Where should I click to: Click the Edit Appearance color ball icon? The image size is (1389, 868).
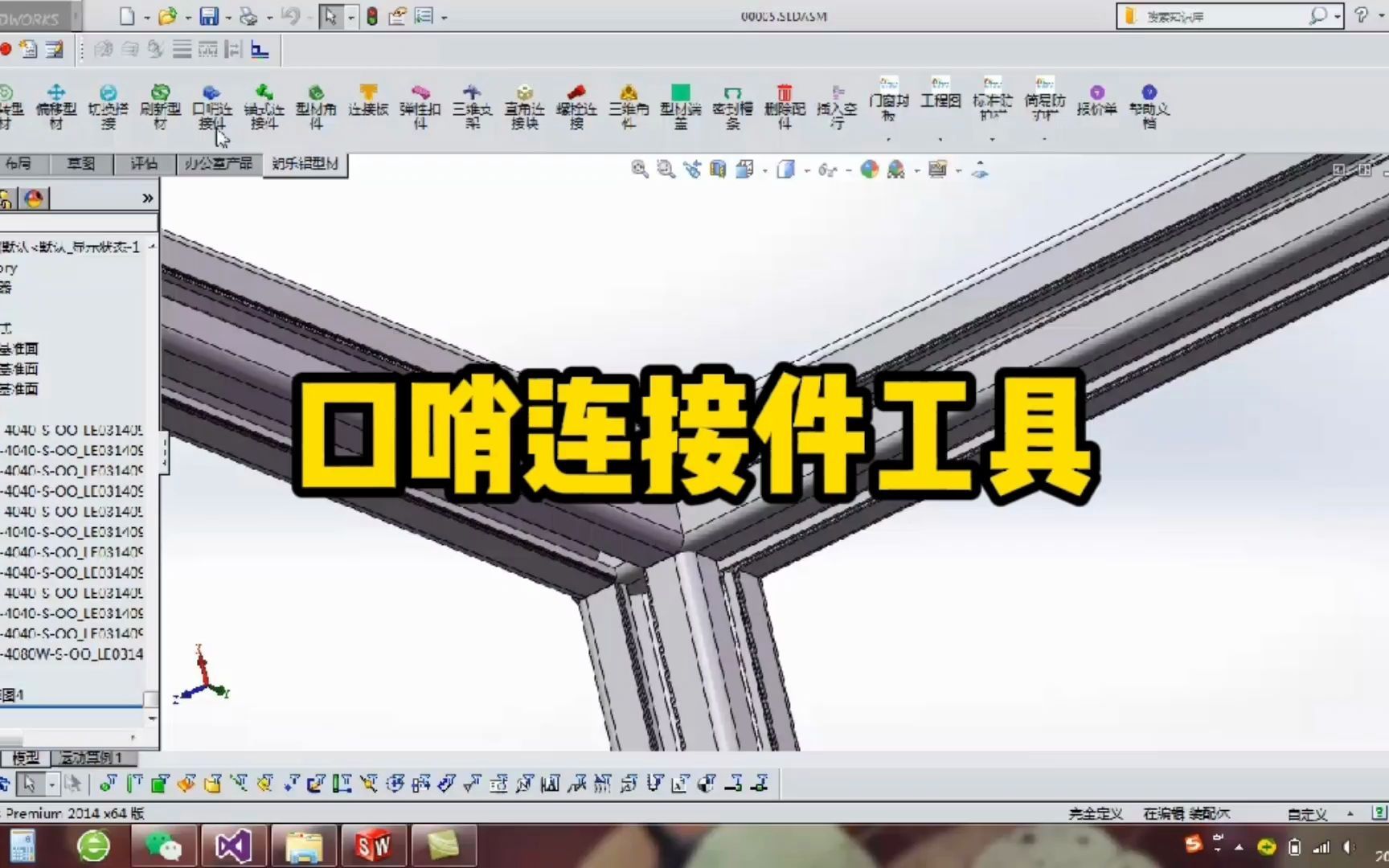[870, 169]
